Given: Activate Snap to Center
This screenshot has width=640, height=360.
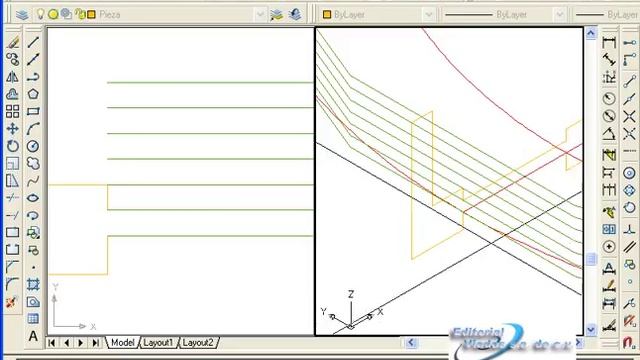Looking at the screenshot, I should point(629,173).
